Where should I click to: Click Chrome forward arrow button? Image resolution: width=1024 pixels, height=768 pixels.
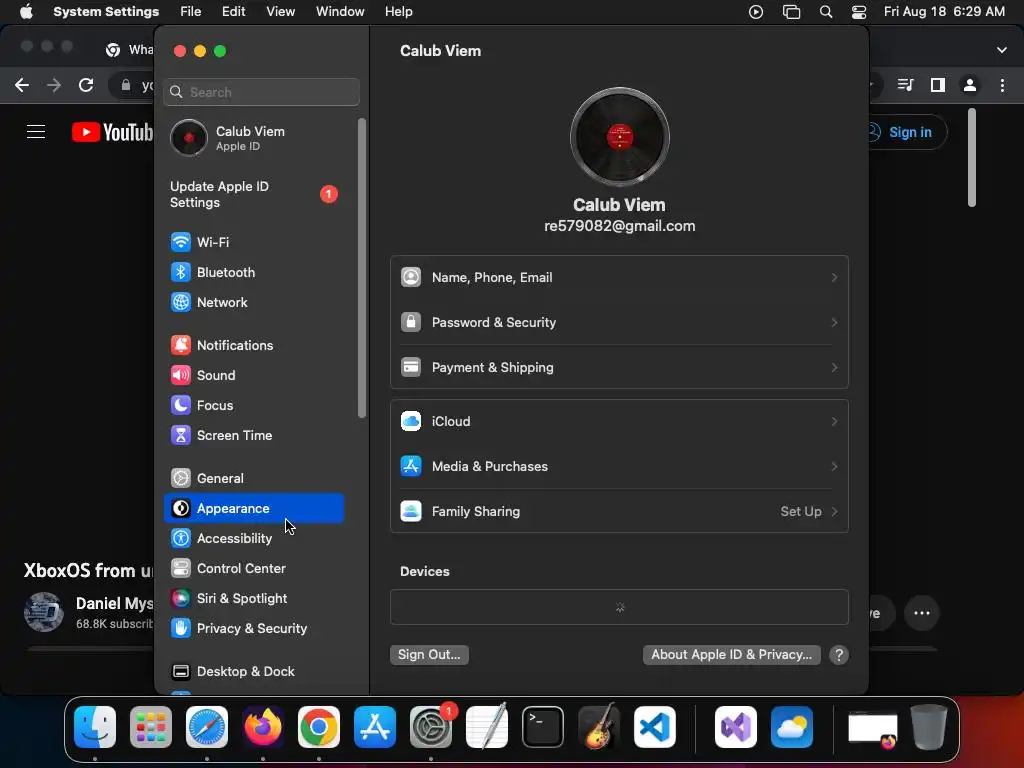tap(54, 86)
